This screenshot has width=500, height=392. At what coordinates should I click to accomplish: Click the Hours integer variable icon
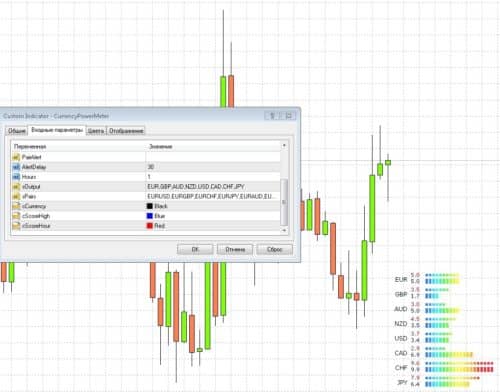click(16, 177)
